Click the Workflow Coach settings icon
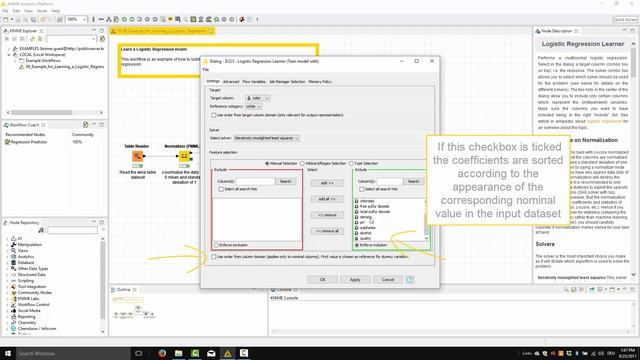Image resolution: width=640 pixels, height=360 pixels. click(85, 124)
